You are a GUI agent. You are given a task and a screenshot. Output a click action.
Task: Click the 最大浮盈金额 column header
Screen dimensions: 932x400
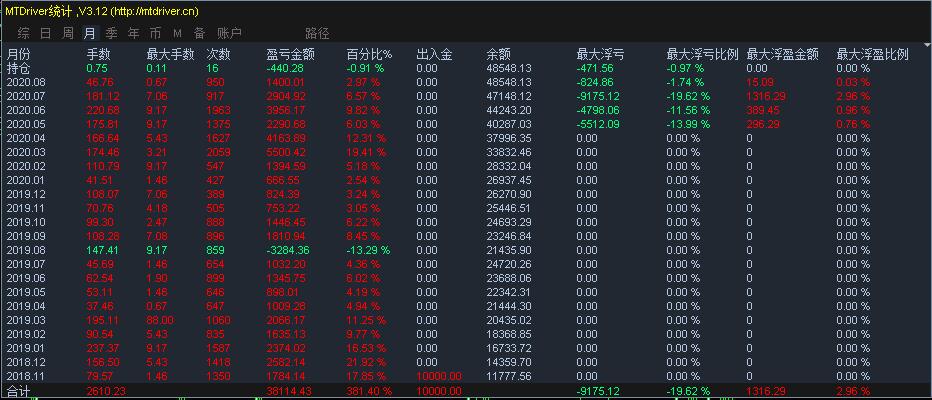tap(783, 55)
